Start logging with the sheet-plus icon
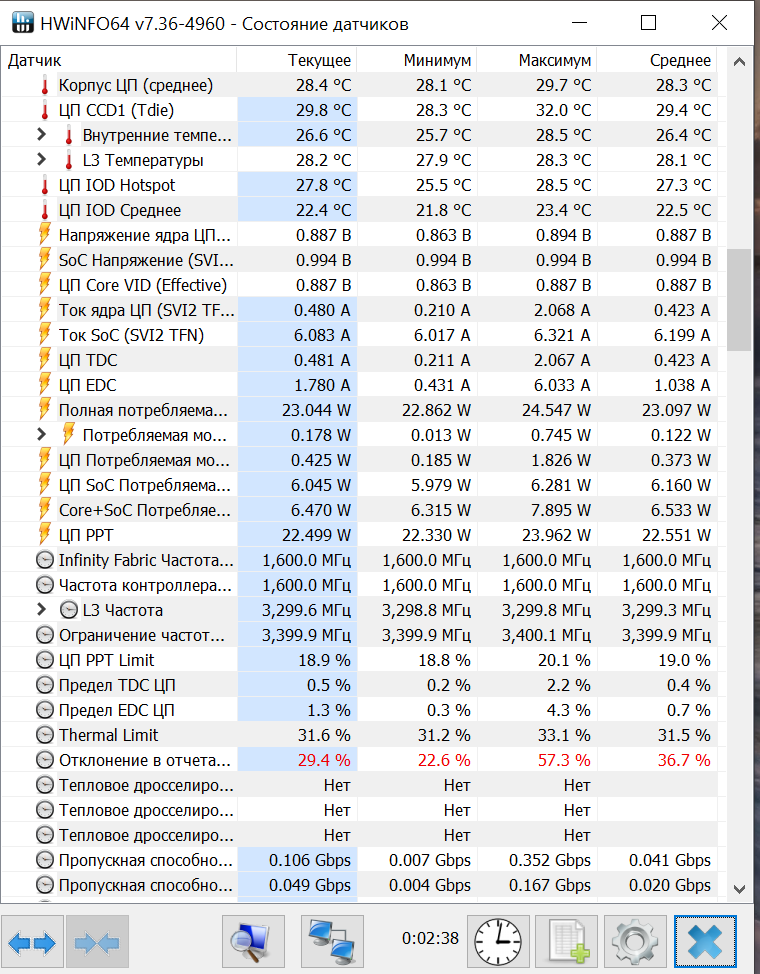Viewport: 760px width, 974px height. (566, 941)
